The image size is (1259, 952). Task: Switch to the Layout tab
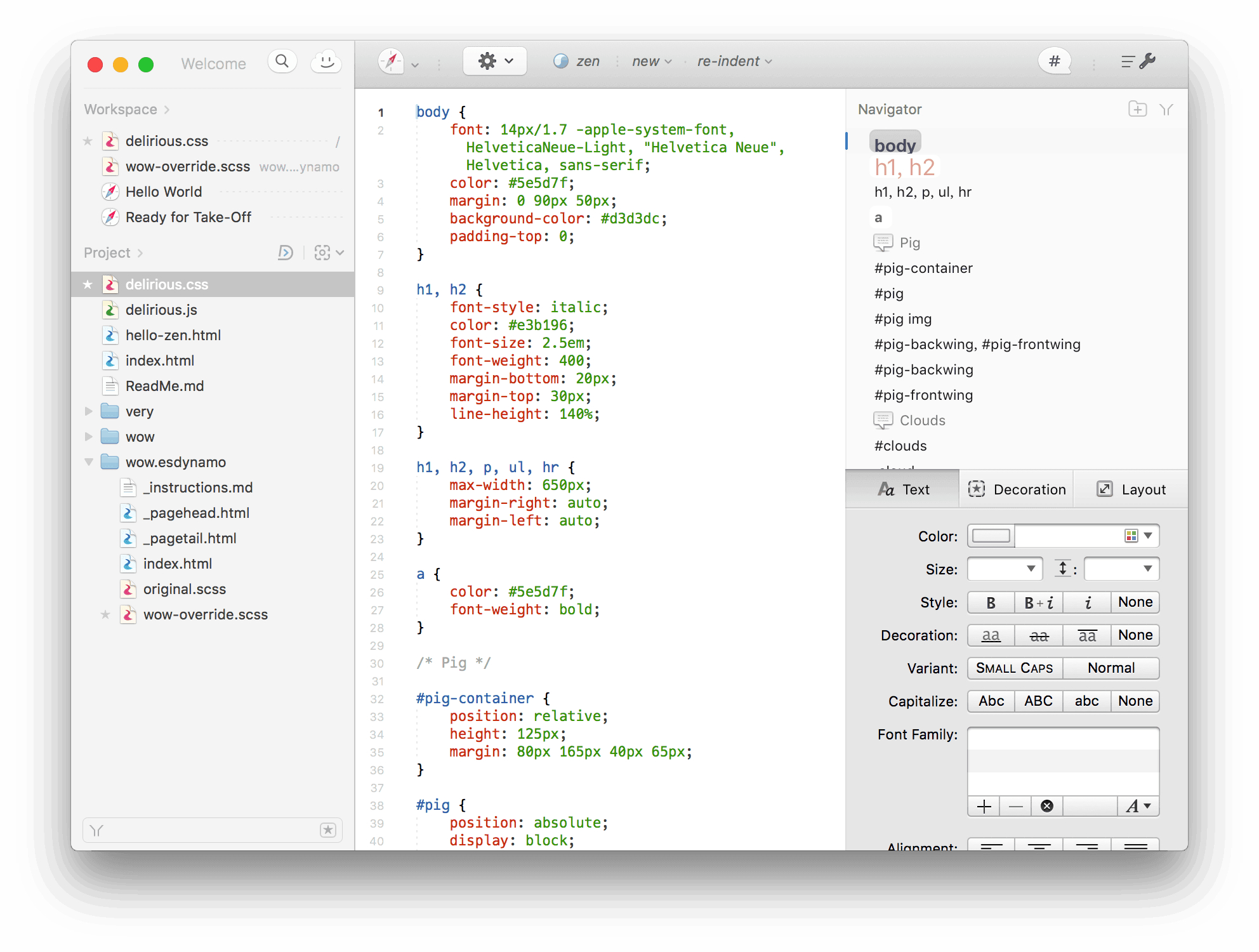1131,489
